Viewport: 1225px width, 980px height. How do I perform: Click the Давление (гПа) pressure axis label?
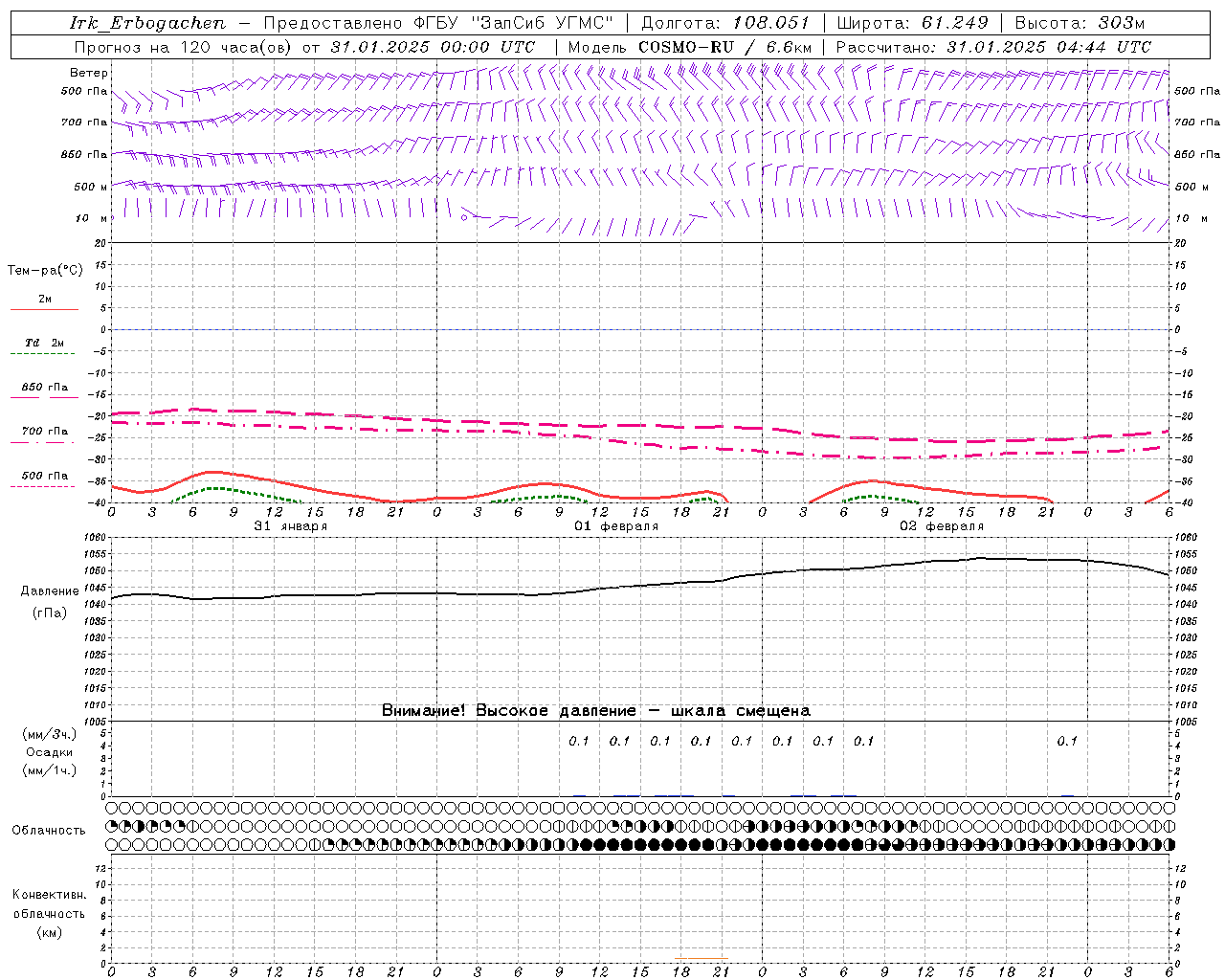pos(50,602)
